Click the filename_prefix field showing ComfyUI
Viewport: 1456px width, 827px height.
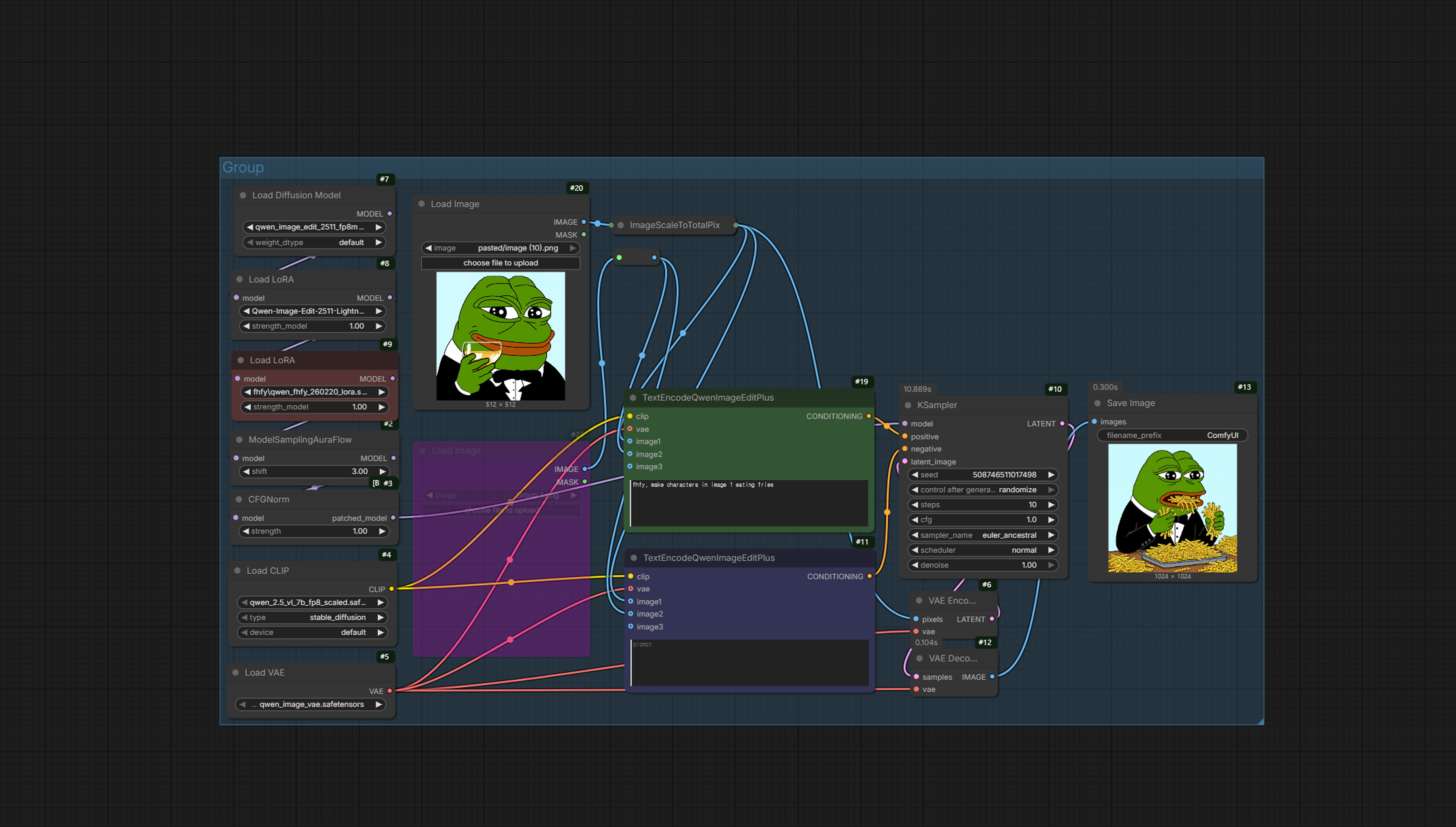[x=1172, y=436]
